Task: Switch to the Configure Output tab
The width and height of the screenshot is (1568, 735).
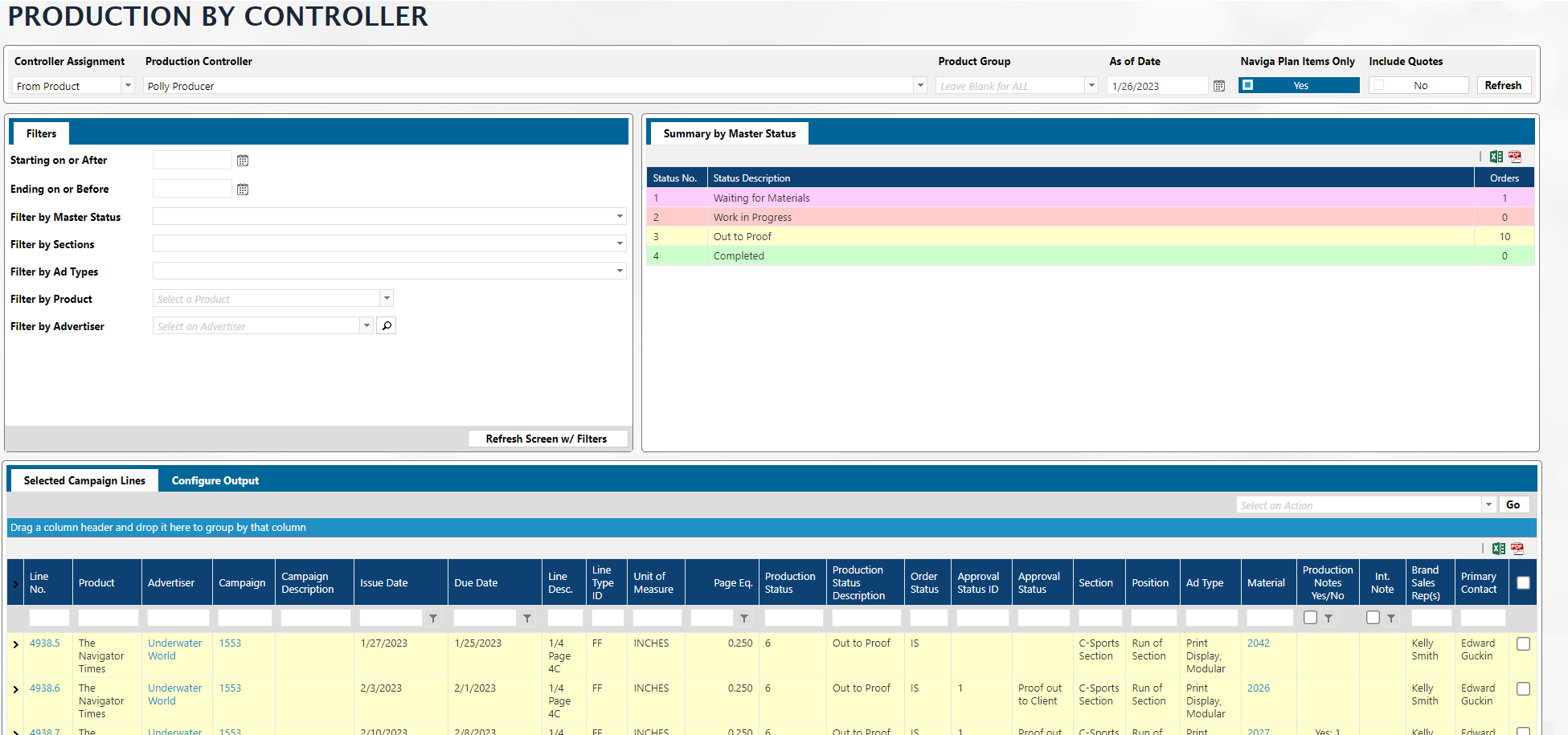Action: click(215, 480)
